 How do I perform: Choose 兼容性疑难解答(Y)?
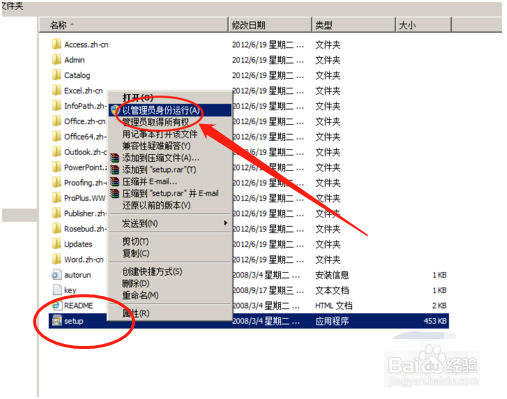[171, 146]
